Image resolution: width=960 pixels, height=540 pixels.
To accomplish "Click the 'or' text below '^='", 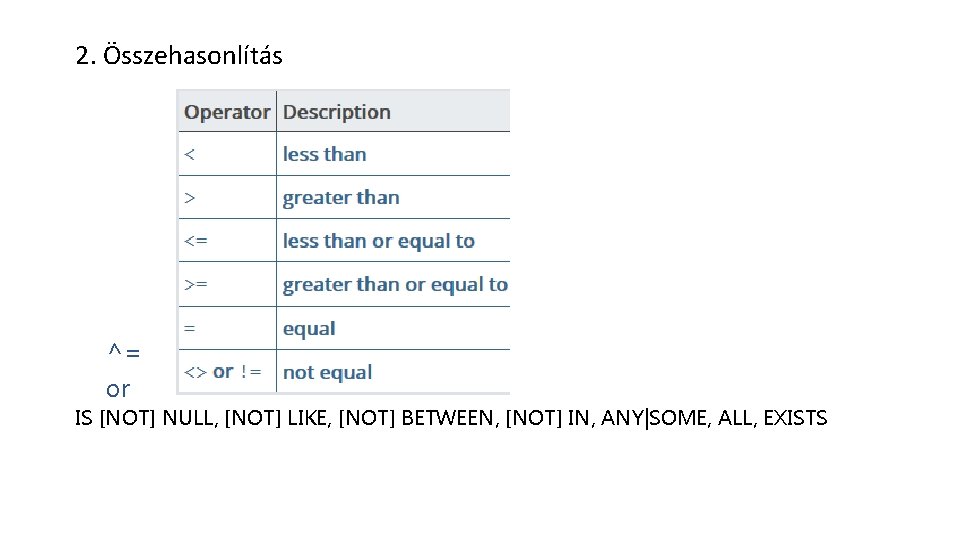I will point(118,388).
